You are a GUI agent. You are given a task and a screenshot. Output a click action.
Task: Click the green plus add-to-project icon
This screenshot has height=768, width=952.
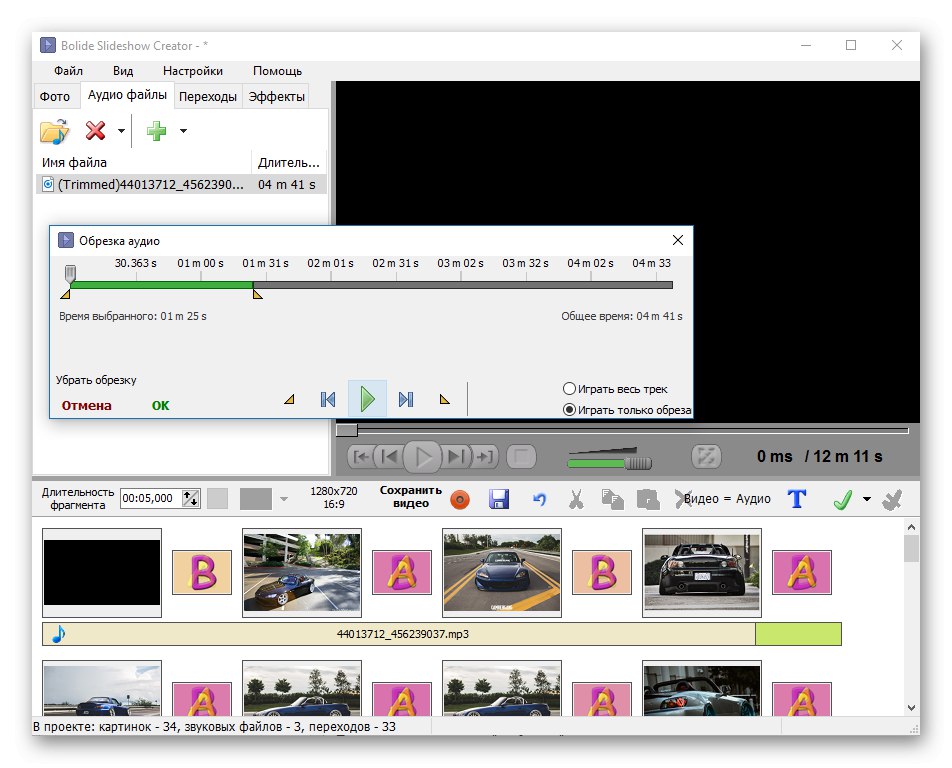coord(157,131)
